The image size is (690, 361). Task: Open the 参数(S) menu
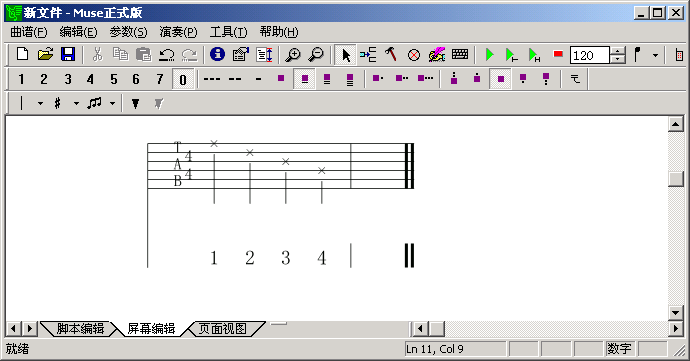click(x=128, y=32)
